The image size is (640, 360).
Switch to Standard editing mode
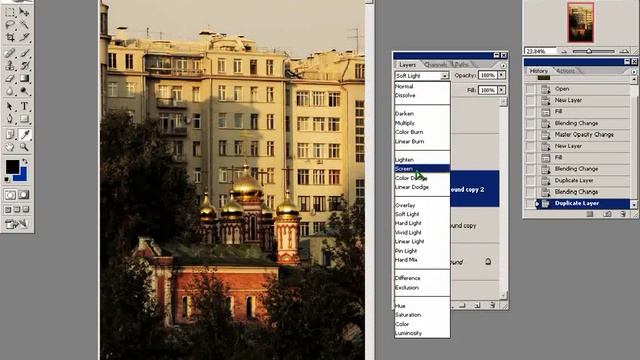point(10,195)
